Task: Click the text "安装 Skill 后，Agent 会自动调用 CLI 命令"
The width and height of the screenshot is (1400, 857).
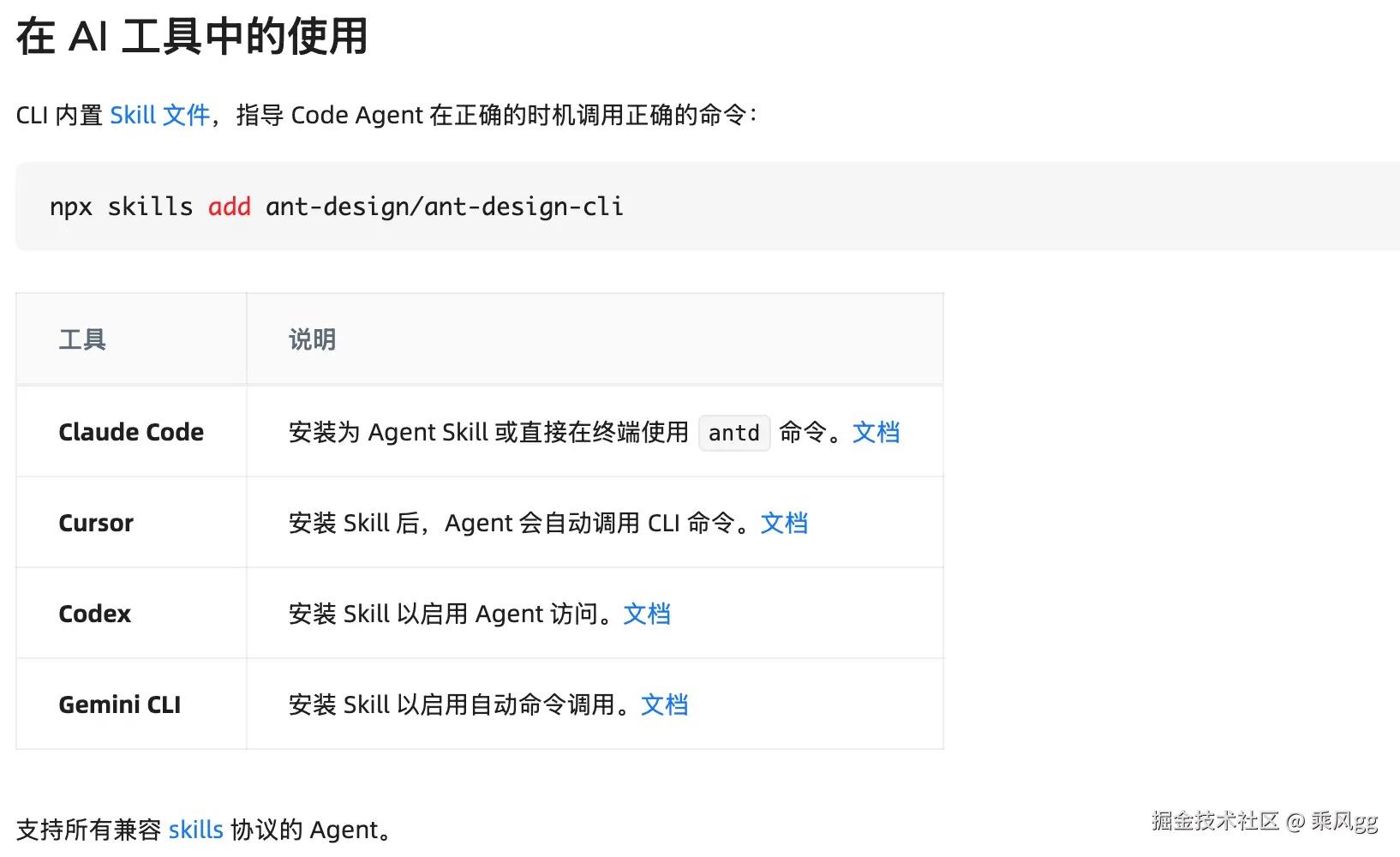Action: [x=512, y=523]
